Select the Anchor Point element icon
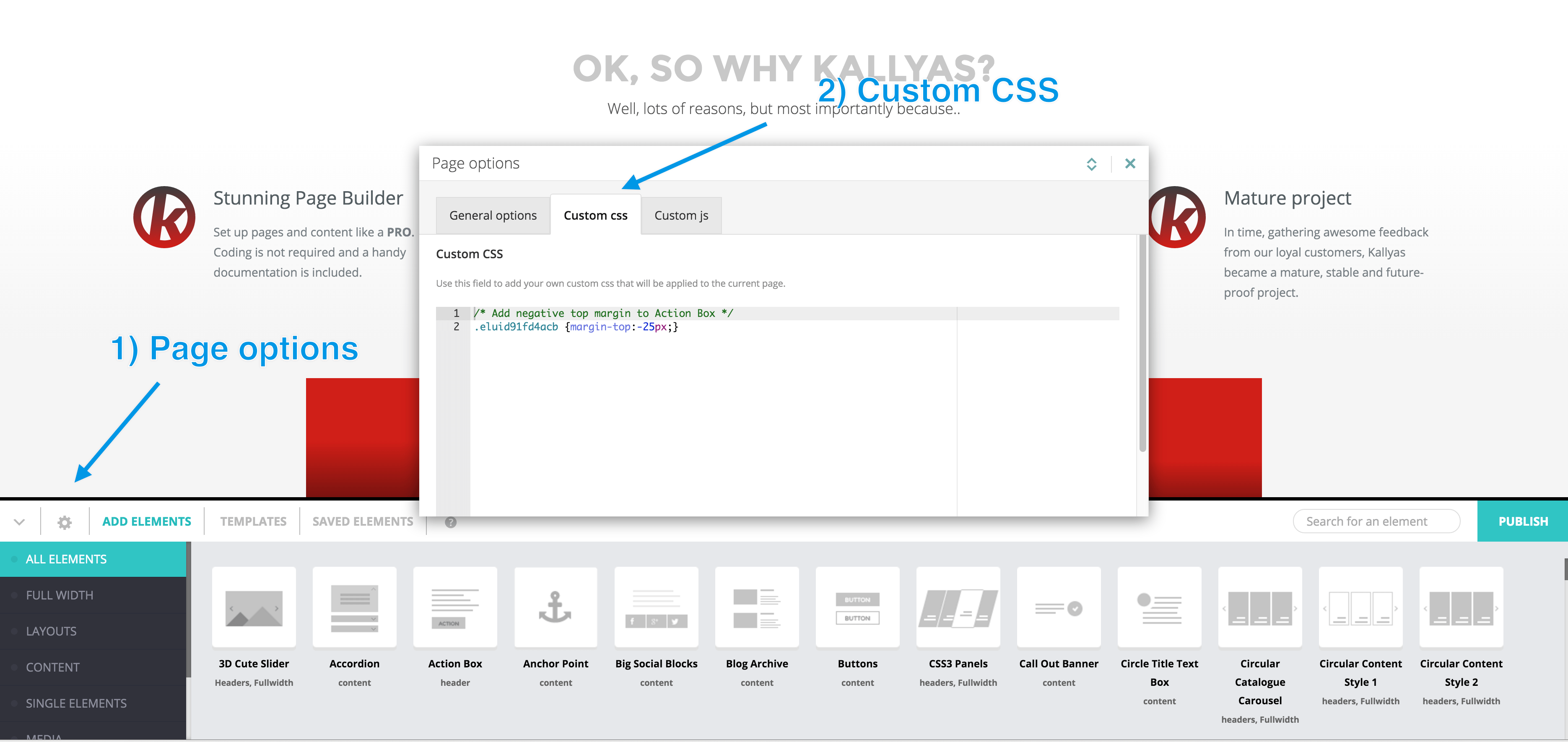1568x742 pixels. 555,607
